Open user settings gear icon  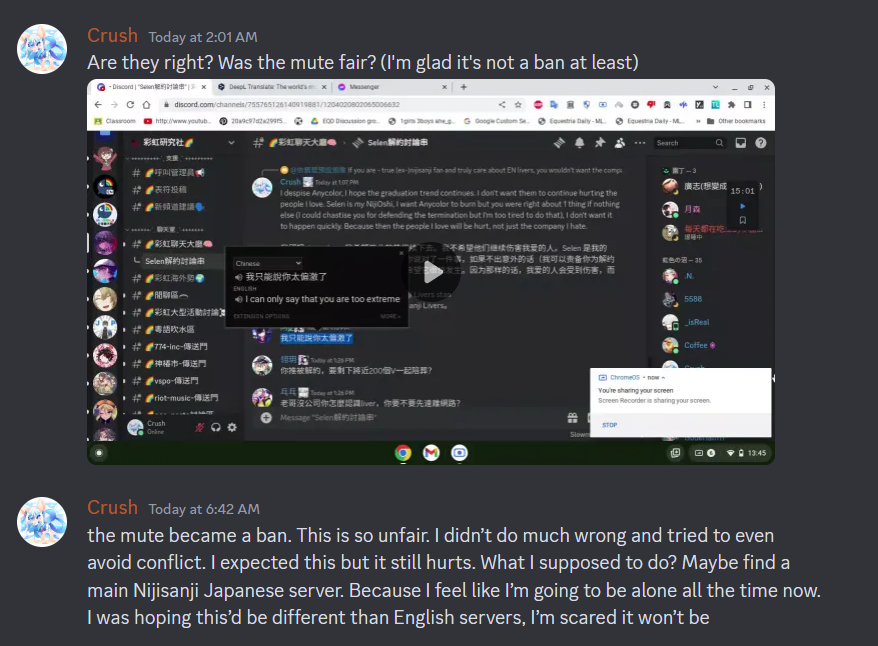click(232, 428)
